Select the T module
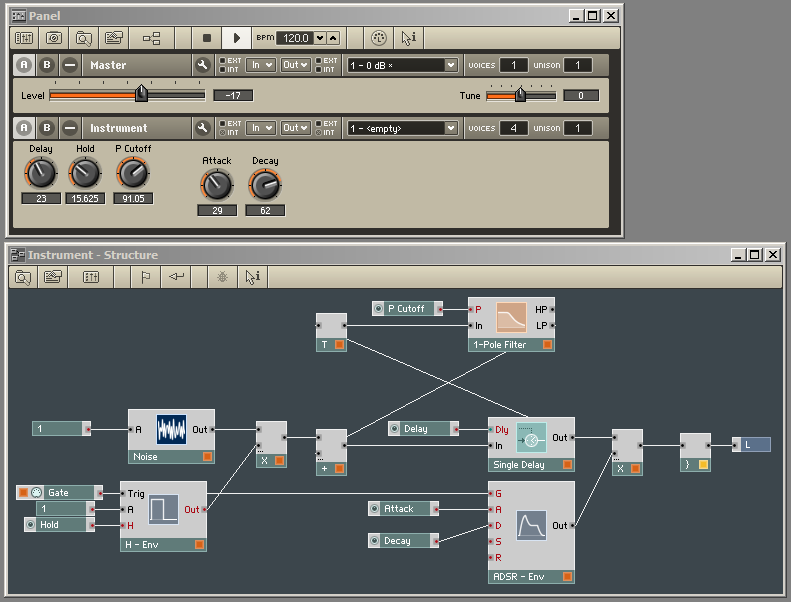Image resolution: width=791 pixels, height=602 pixels. (x=331, y=332)
